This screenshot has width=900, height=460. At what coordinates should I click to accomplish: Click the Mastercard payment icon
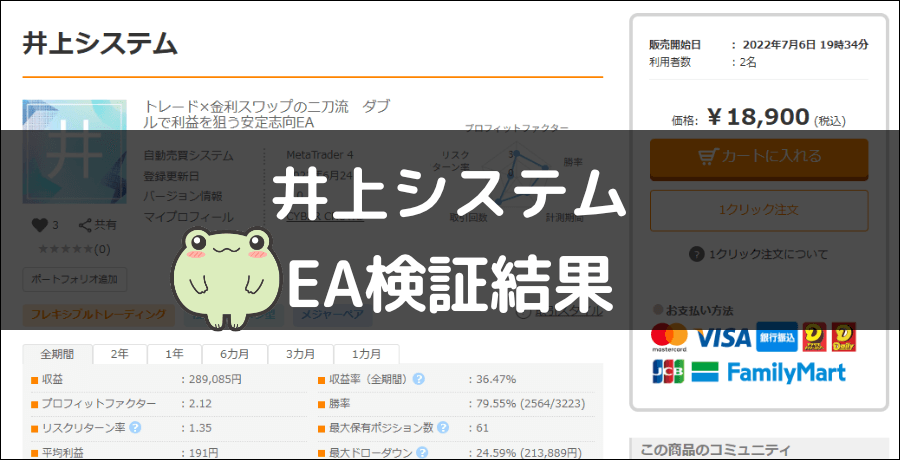[x=668, y=338]
